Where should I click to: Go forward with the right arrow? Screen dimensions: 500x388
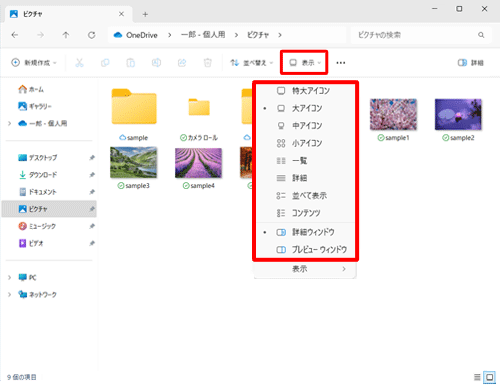pos(40,35)
